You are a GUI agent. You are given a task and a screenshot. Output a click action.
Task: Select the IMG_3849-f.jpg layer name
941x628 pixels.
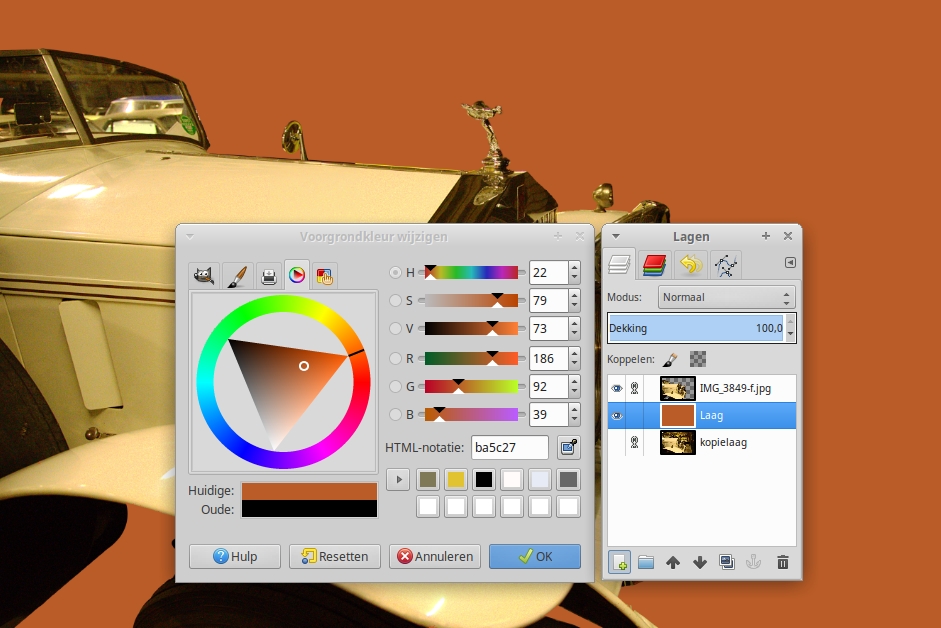coord(735,388)
